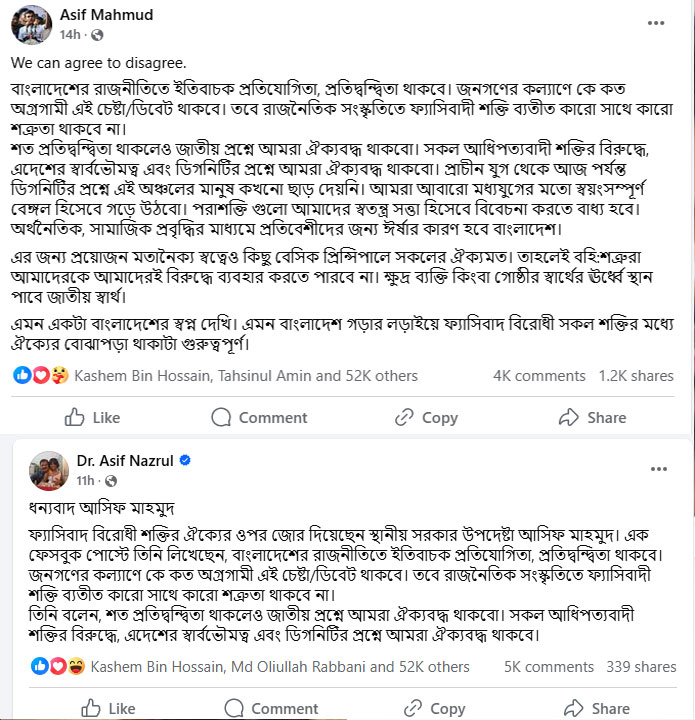
Task: Copy Asif Mahmud's post link
Action: click(x=426, y=417)
